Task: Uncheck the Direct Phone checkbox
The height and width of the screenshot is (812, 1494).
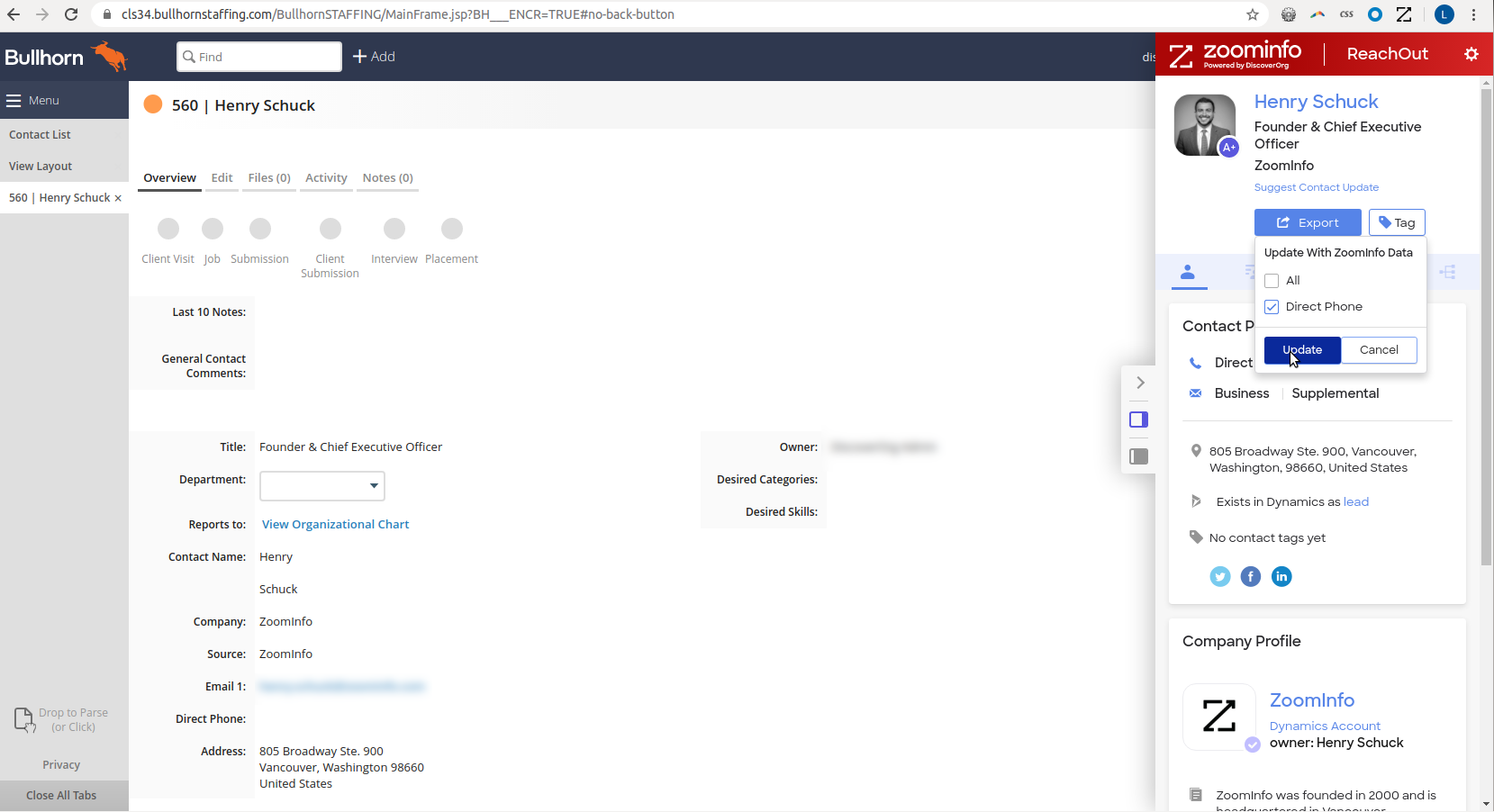Action: click(1272, 307)
